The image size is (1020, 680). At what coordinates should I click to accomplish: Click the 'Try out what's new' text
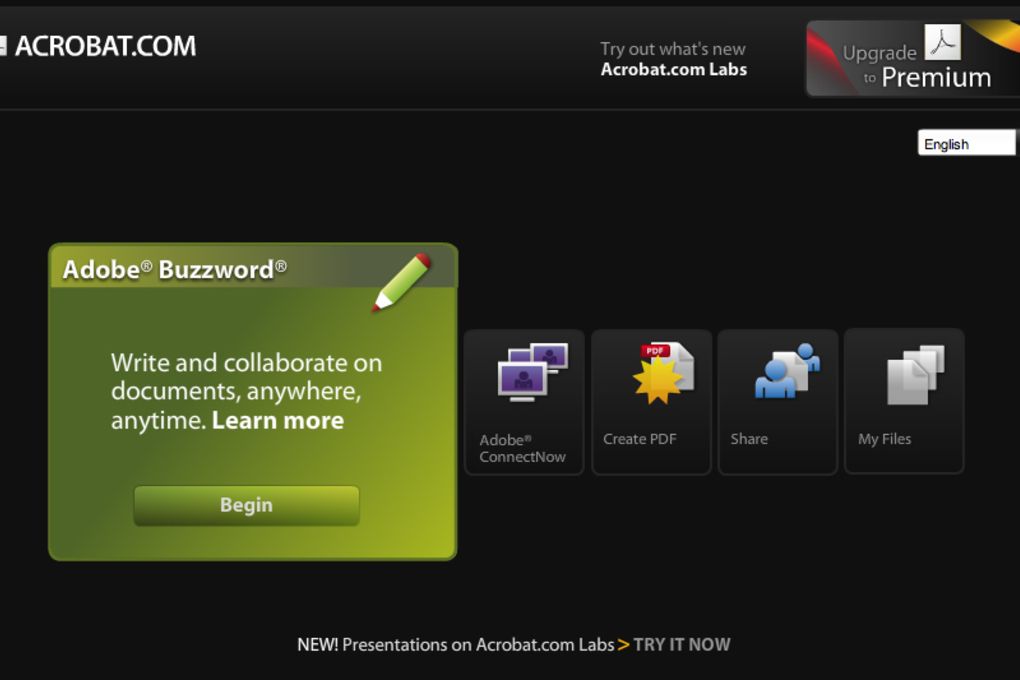[x=673, y=49]
